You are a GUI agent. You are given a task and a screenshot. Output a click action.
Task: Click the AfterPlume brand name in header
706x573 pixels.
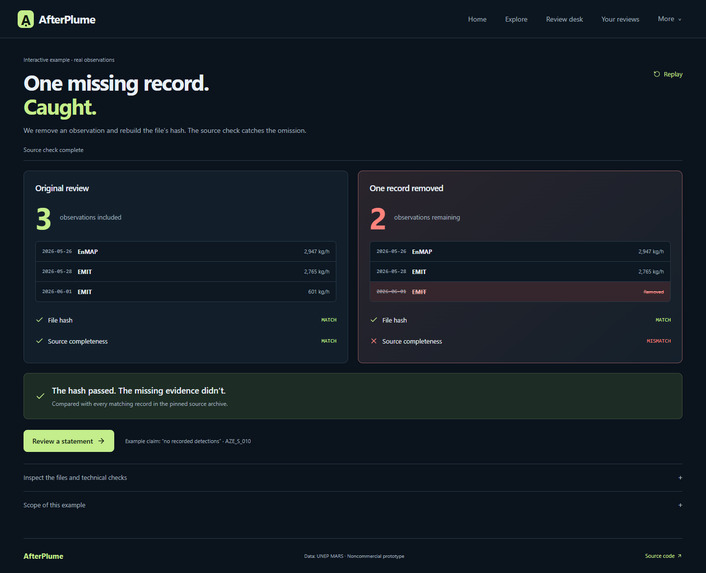click(x=67, y=20)
